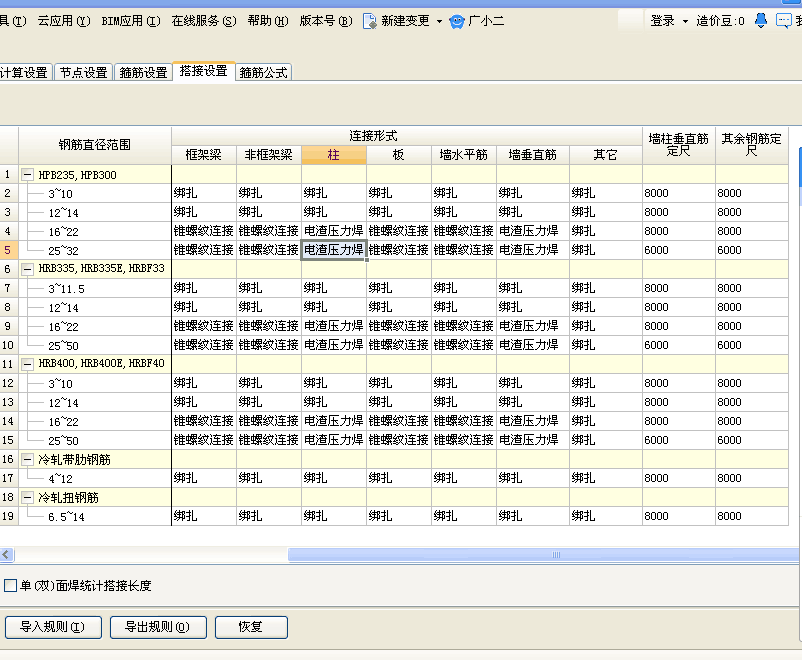Select the 墙垂直筋 column header
802x660 pixels.
532,155
